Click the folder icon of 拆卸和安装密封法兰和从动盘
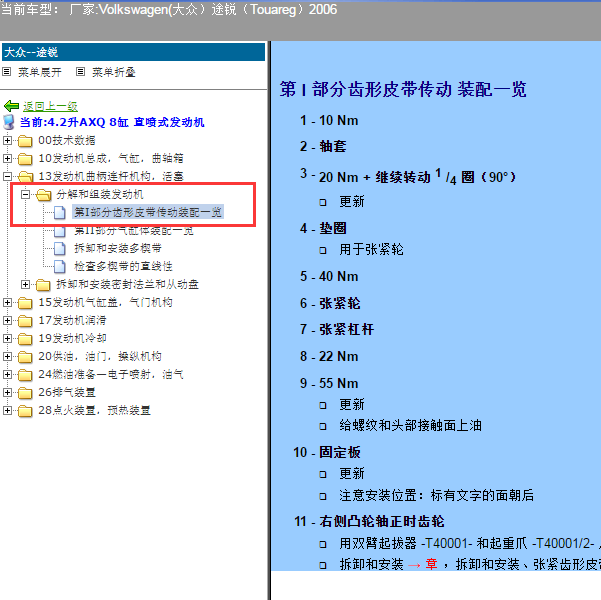 click(x=43, y=285)
